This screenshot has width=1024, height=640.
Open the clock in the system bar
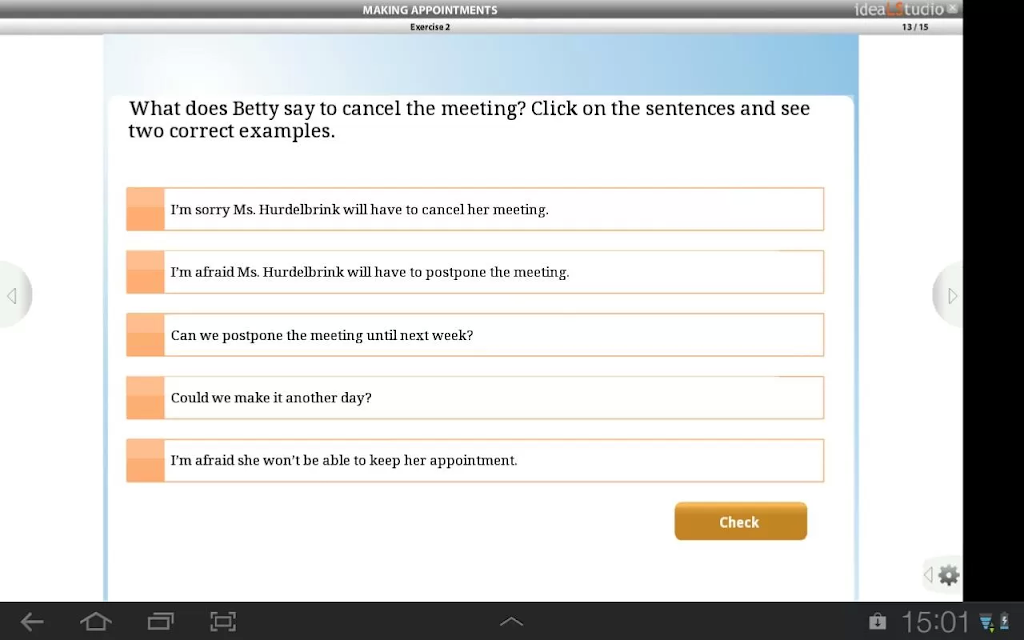click(935, 622)
